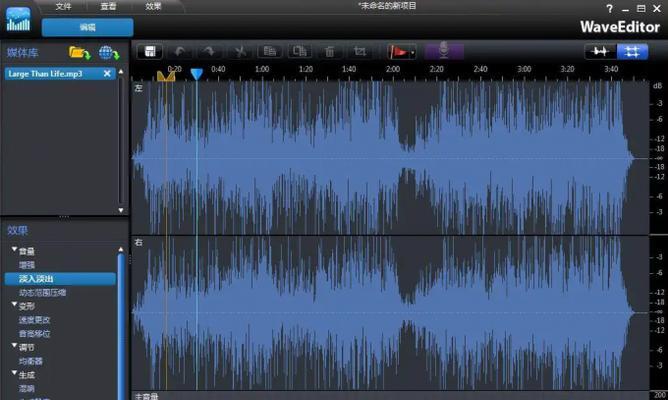668x400 pixels.
Task: Select Large Than Life.mp3 in media library
Action: [x=60, y=74]
